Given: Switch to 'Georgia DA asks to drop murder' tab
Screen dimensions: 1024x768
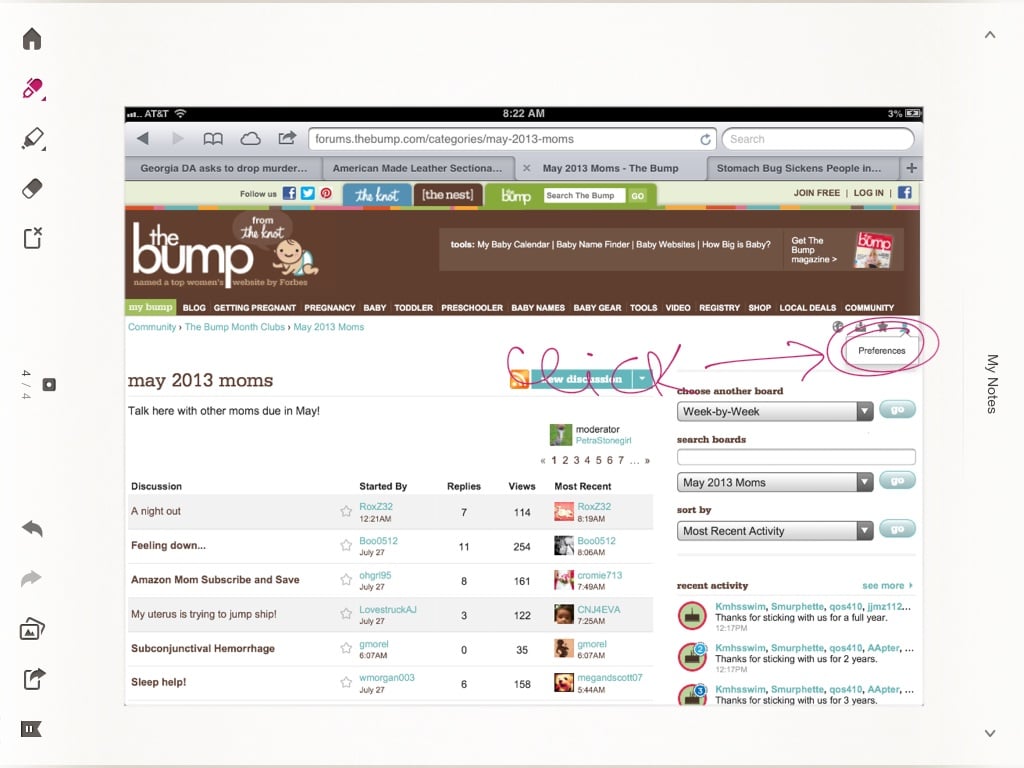Looking at the screenshot, I should 223,168.
